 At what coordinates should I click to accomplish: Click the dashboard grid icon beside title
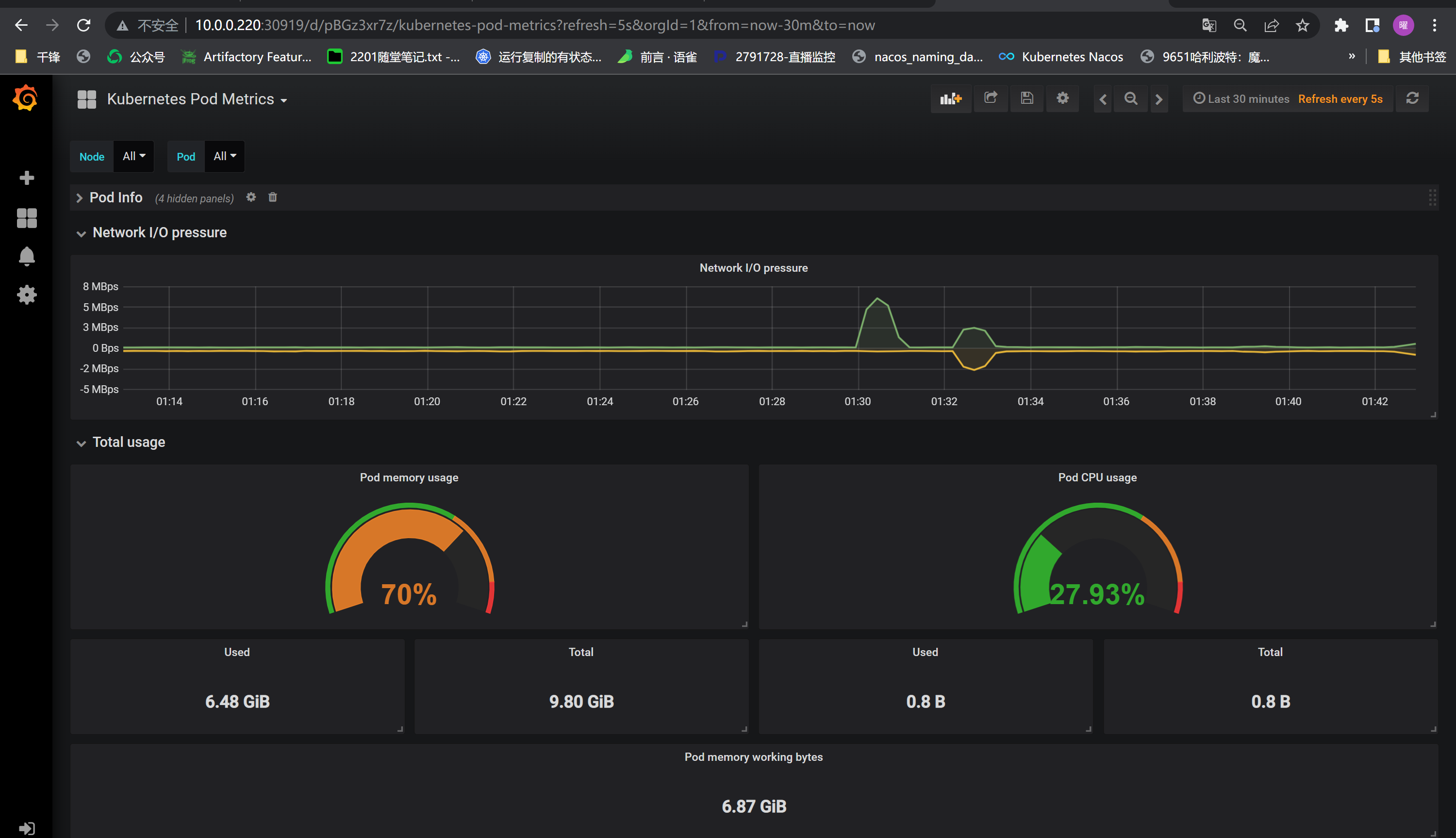pos(87,99)
